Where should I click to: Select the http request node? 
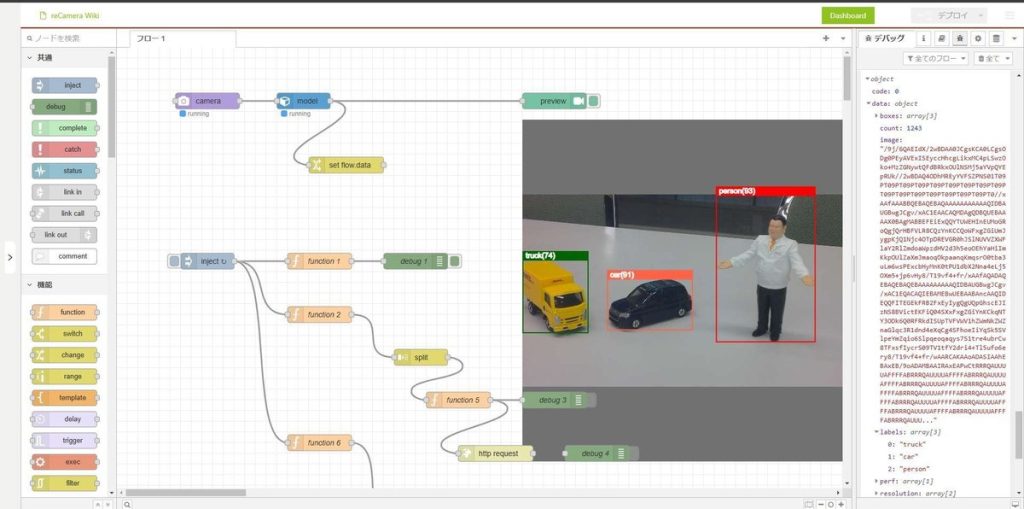pos(496,453)
